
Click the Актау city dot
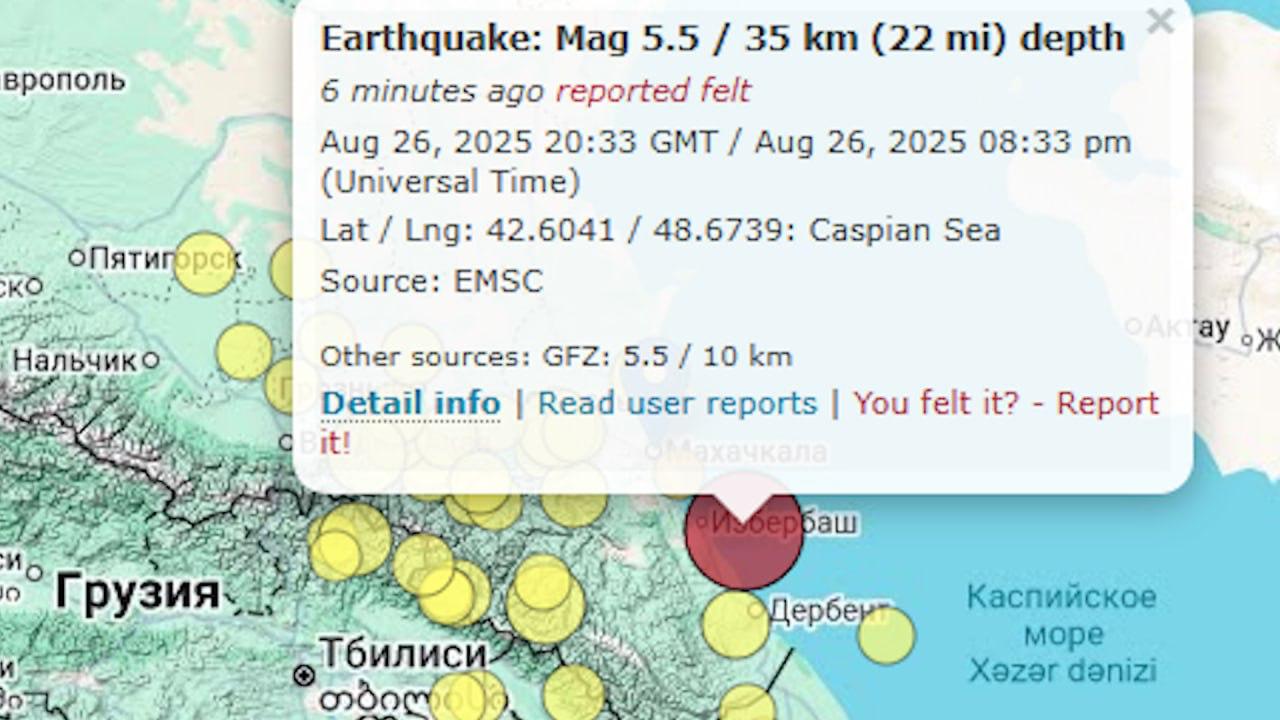click(1133, 326)
